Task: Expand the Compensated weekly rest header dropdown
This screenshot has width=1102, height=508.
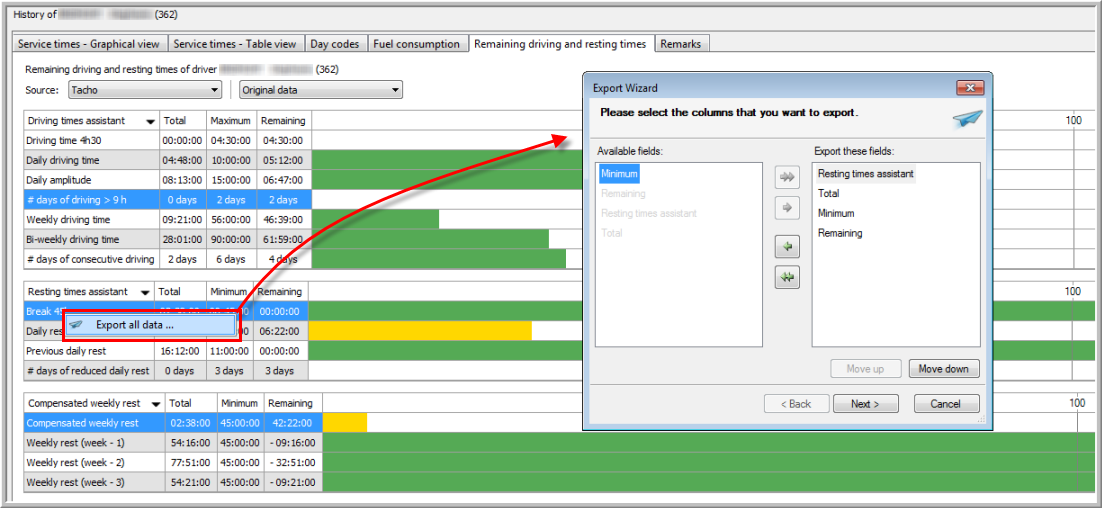Action: [157, 404]
